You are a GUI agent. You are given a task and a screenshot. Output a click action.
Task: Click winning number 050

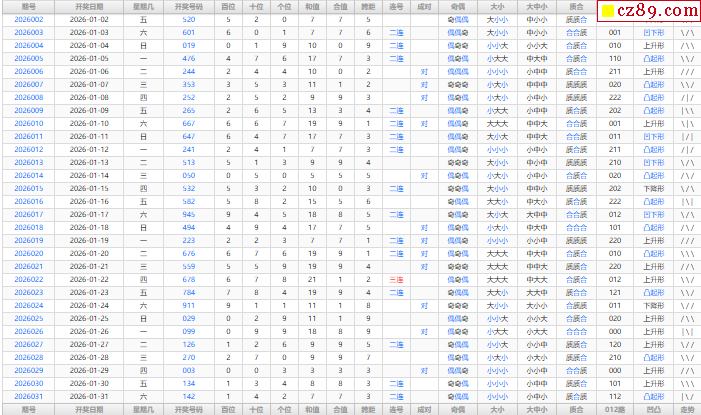(x=189, y=176)
